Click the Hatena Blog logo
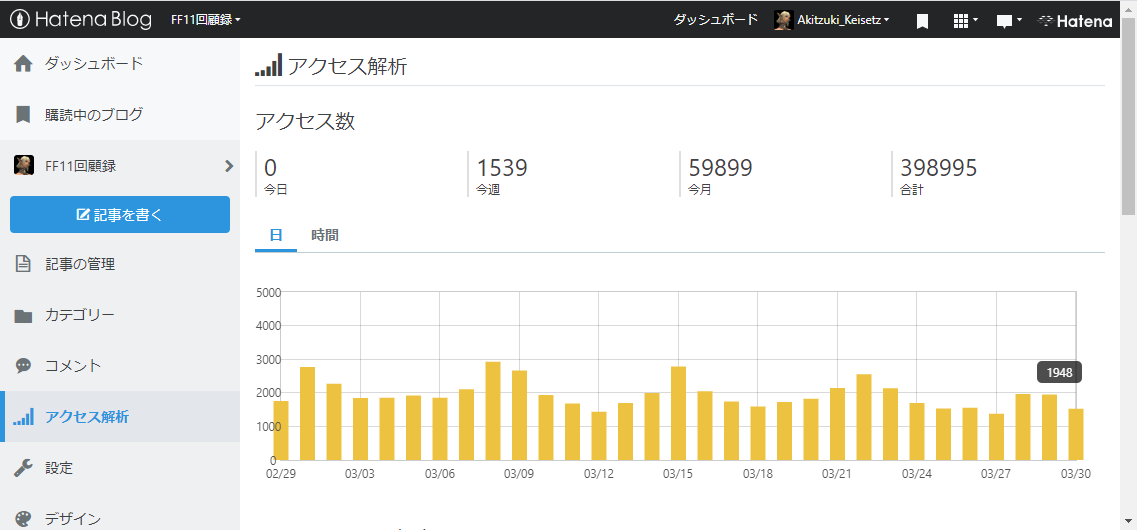Screen dimensions: 1137x530 pos(81,20)
